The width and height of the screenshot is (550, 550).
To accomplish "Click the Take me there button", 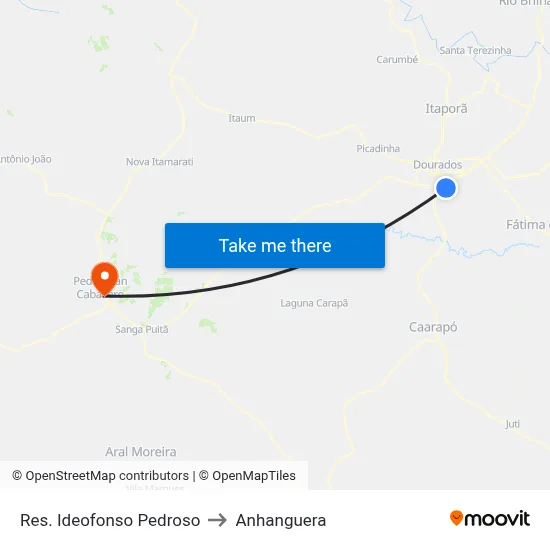I will (275, 245).
